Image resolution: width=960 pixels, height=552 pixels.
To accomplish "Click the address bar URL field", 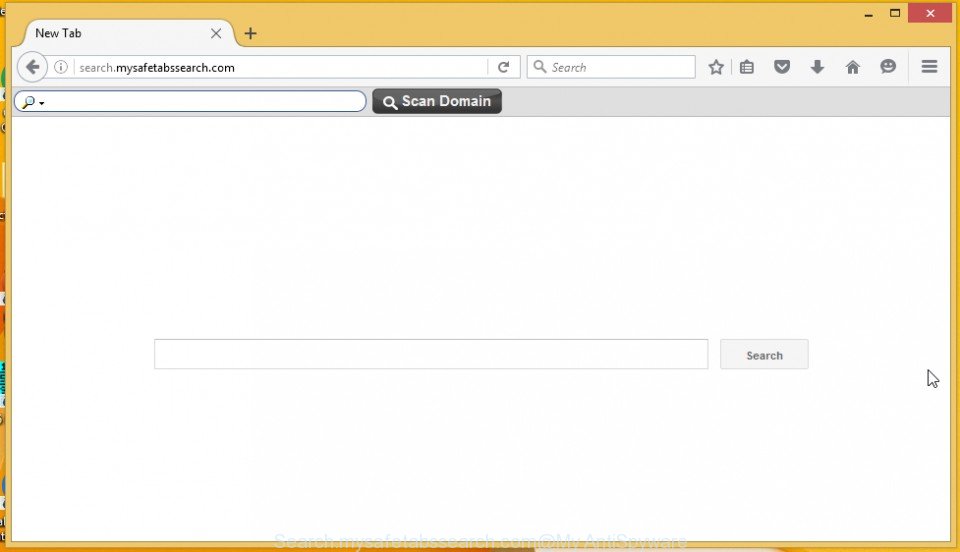I will (x=282, y=67).
